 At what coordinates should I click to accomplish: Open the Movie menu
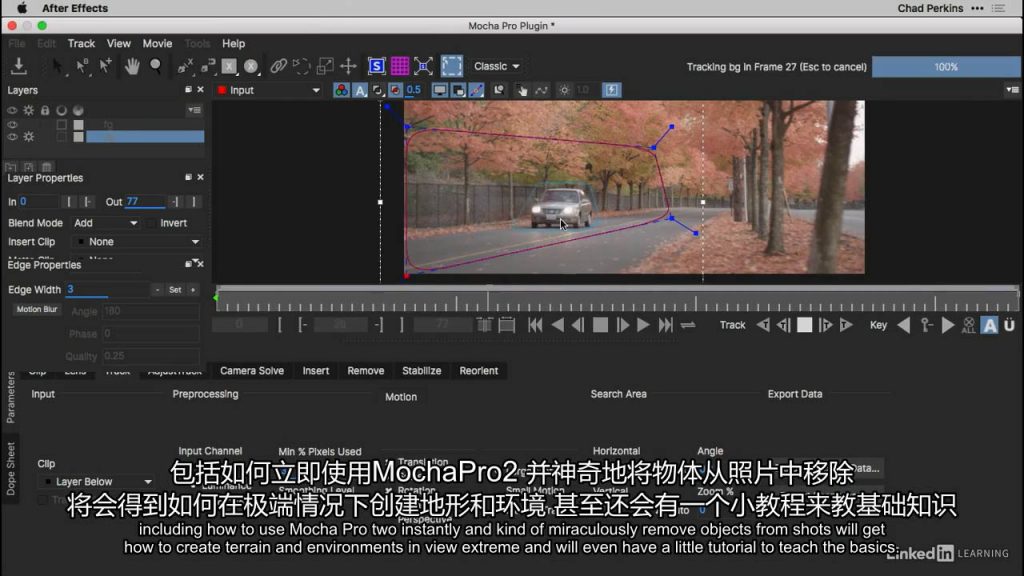click(157, 44)
